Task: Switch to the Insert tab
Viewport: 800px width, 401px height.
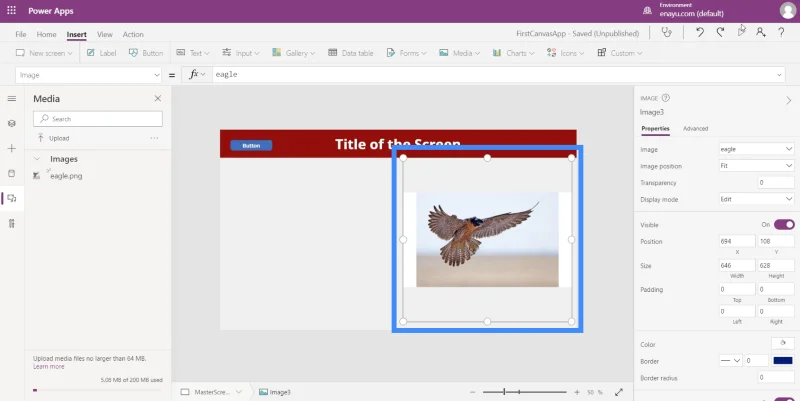Action: coord(77,35)
